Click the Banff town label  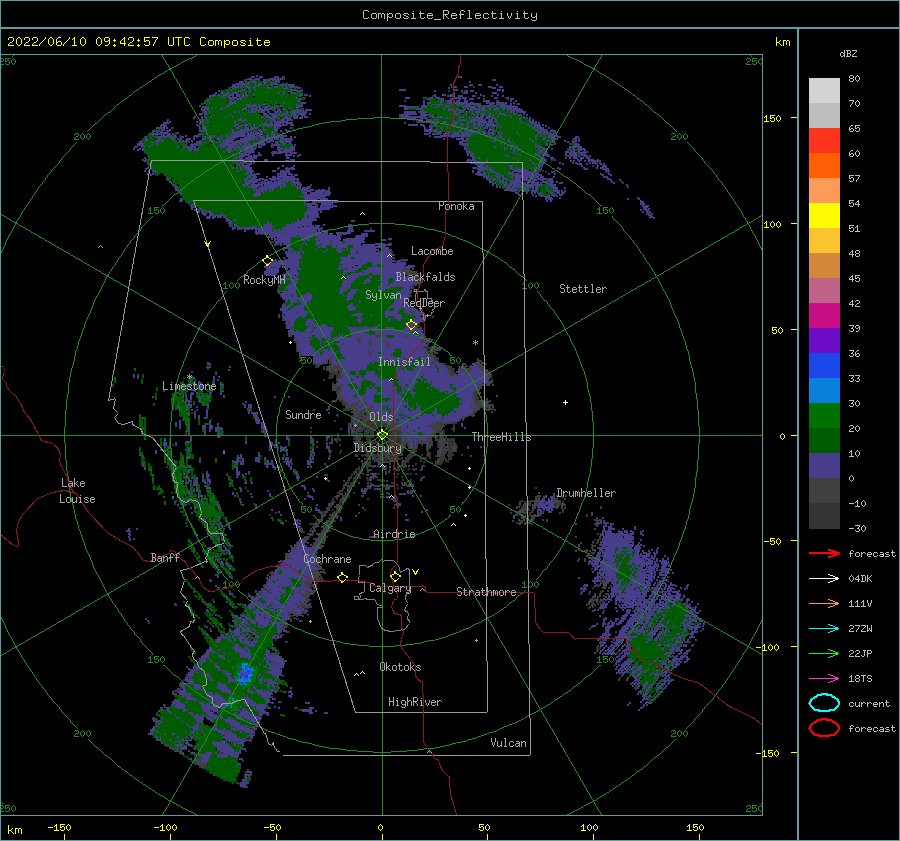click(165, 557)
